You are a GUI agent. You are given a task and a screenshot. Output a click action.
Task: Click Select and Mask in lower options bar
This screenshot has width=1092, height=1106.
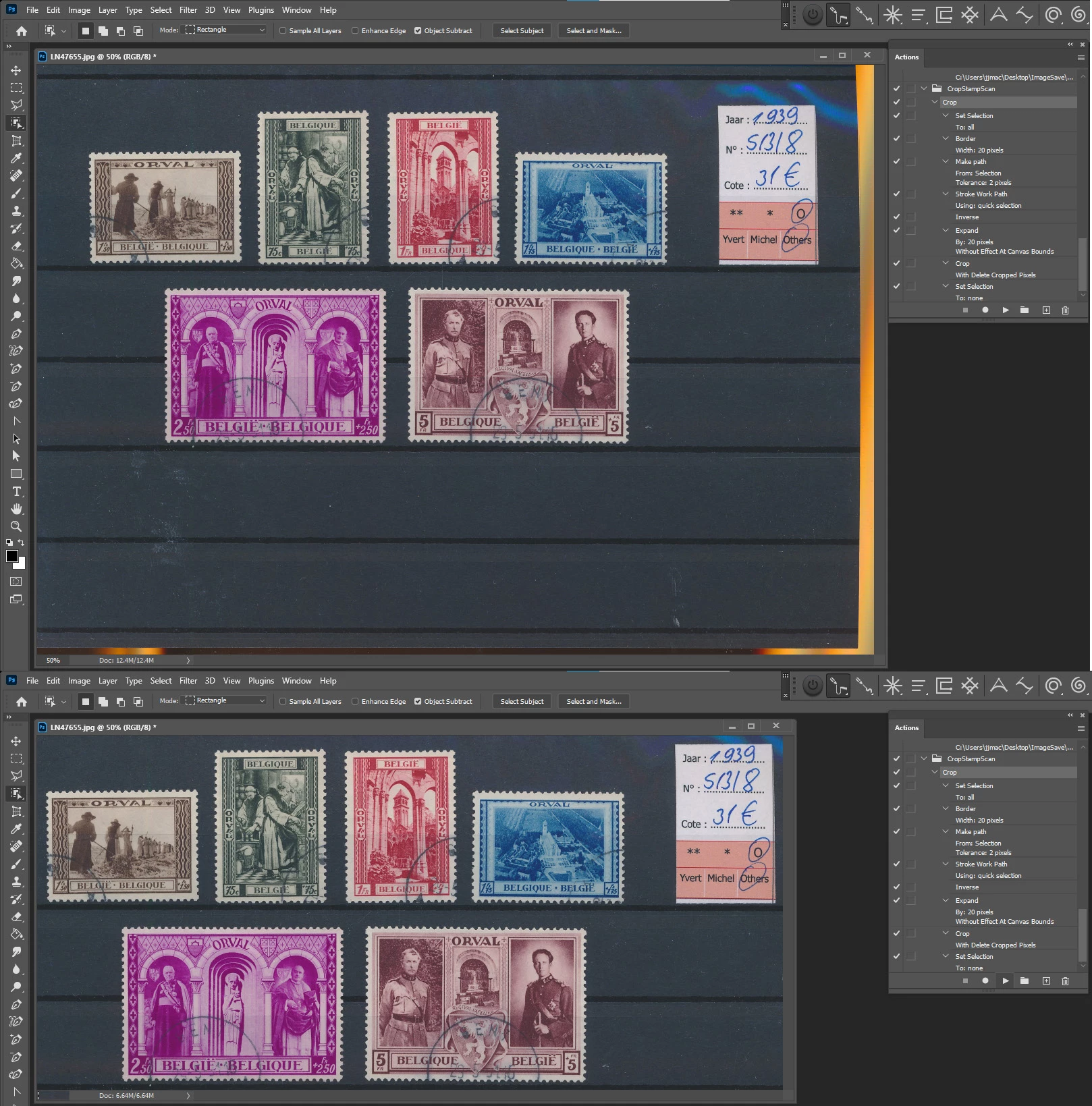(594, 701)
